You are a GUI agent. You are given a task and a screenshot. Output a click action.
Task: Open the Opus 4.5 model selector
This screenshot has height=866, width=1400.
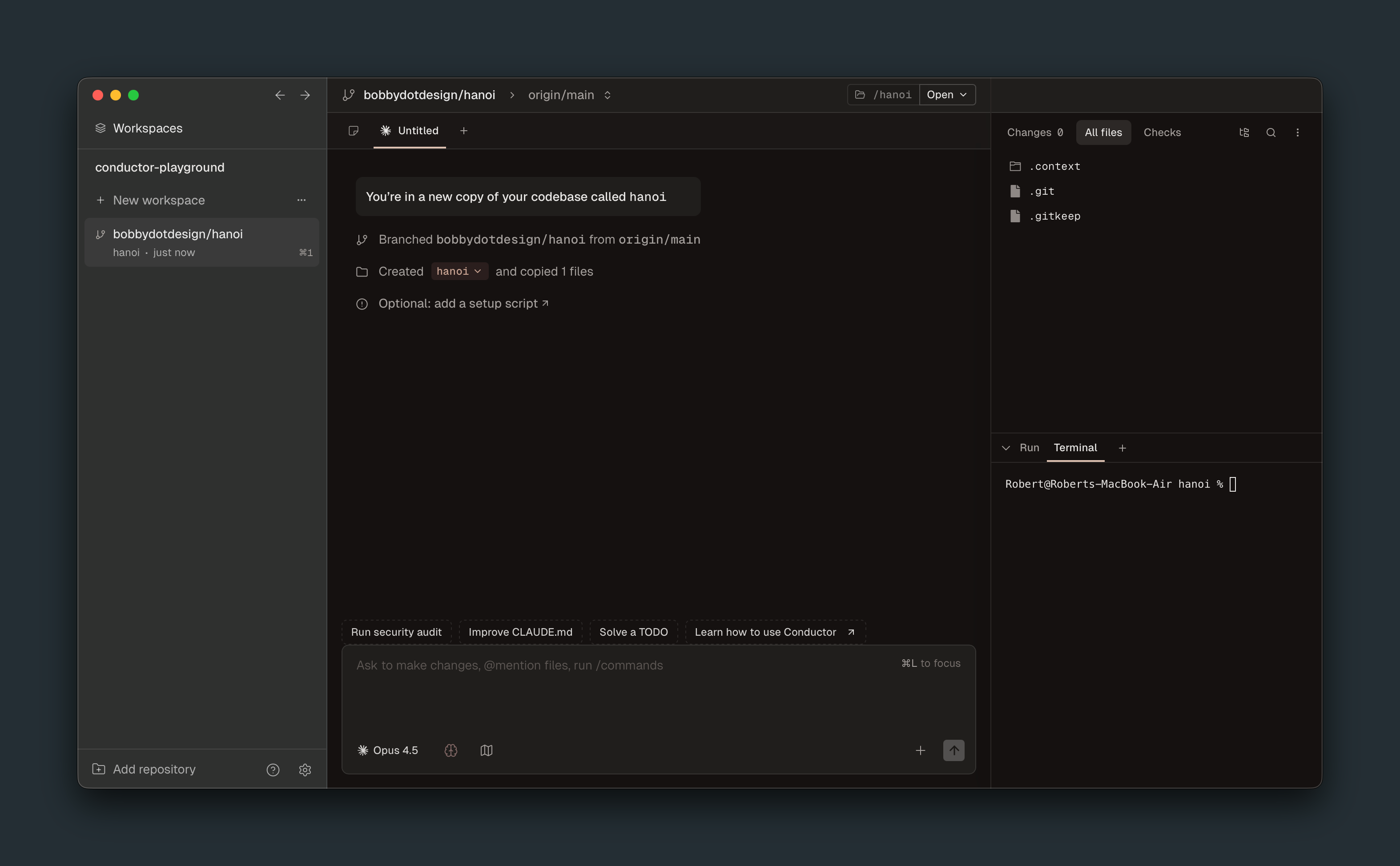[388, 750]
